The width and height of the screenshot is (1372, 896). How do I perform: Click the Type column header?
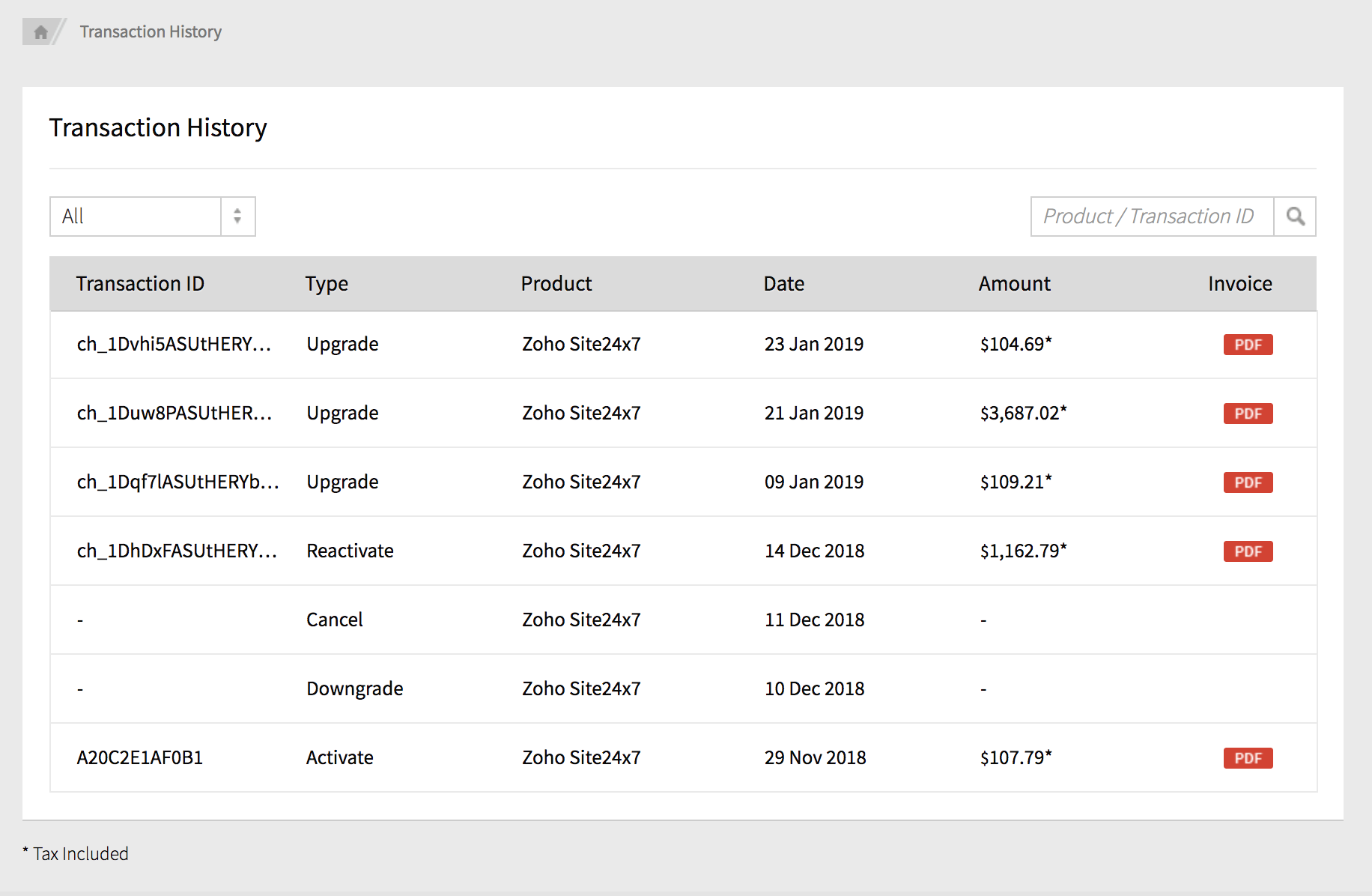(x=327, y=284)
